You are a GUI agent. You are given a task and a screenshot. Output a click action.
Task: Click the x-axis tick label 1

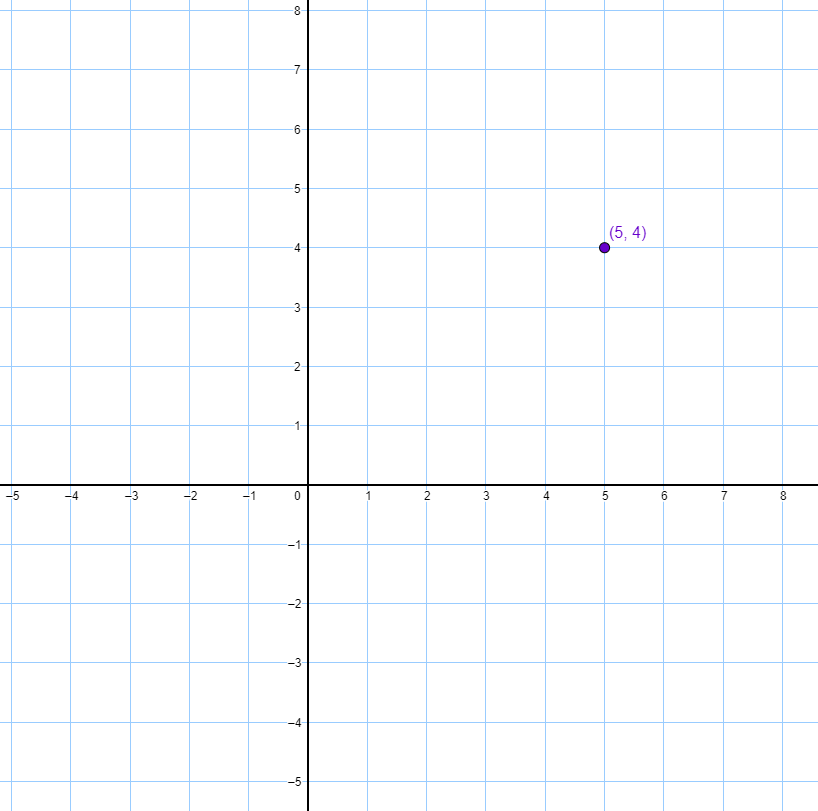click(368, 496)
